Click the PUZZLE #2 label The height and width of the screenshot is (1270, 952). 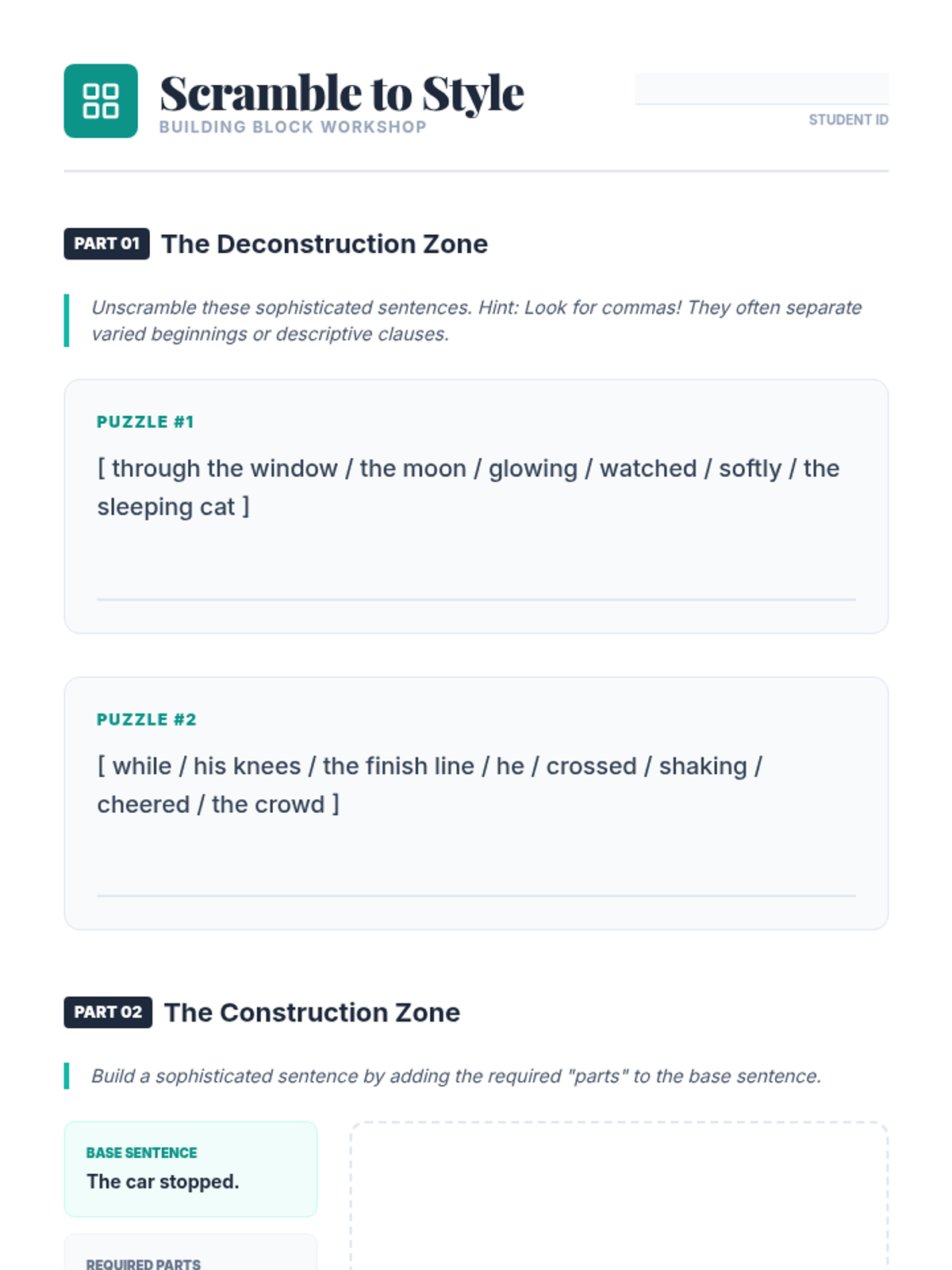coord(146,719)
